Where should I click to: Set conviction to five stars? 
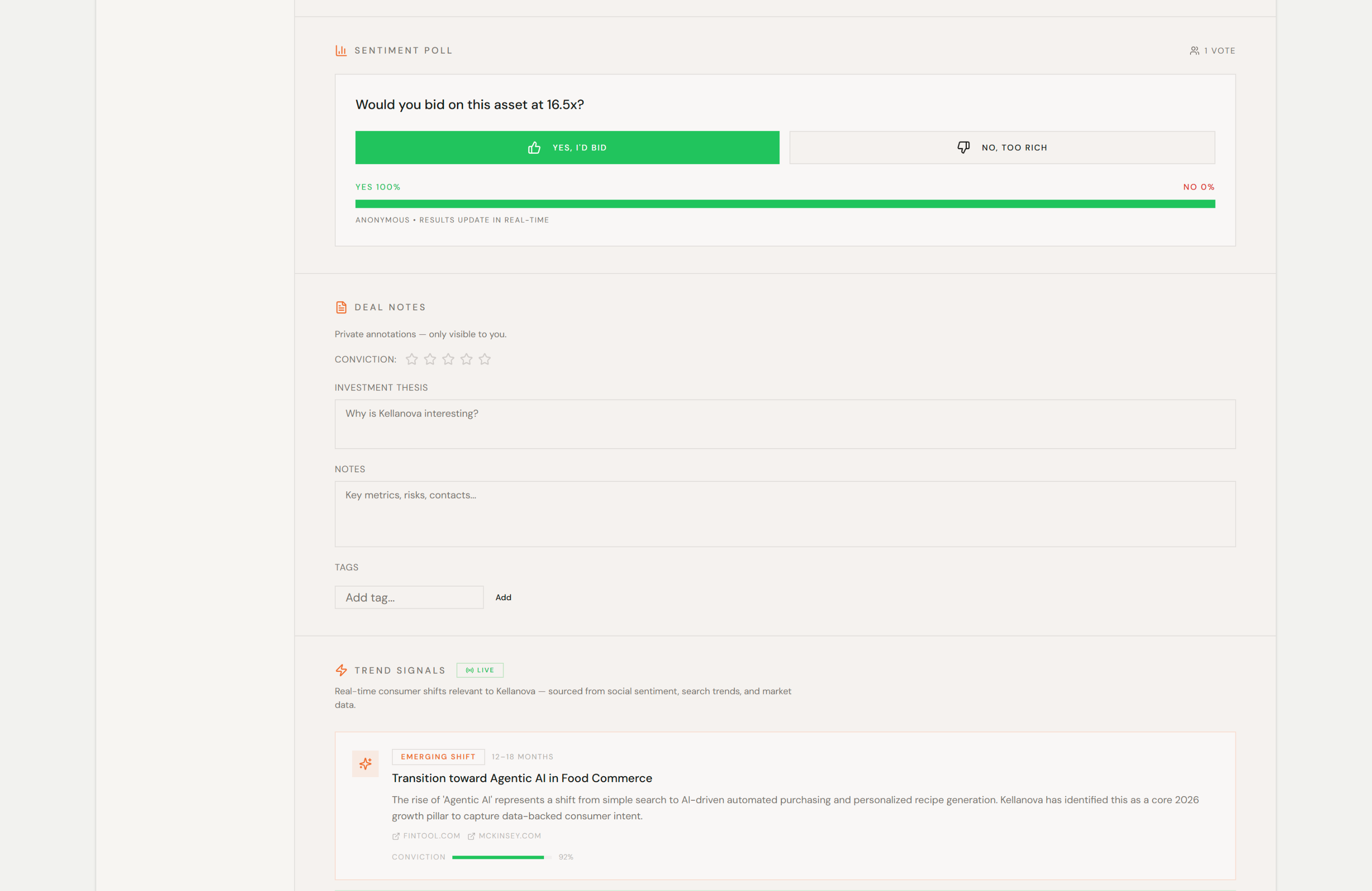(485, 360)
